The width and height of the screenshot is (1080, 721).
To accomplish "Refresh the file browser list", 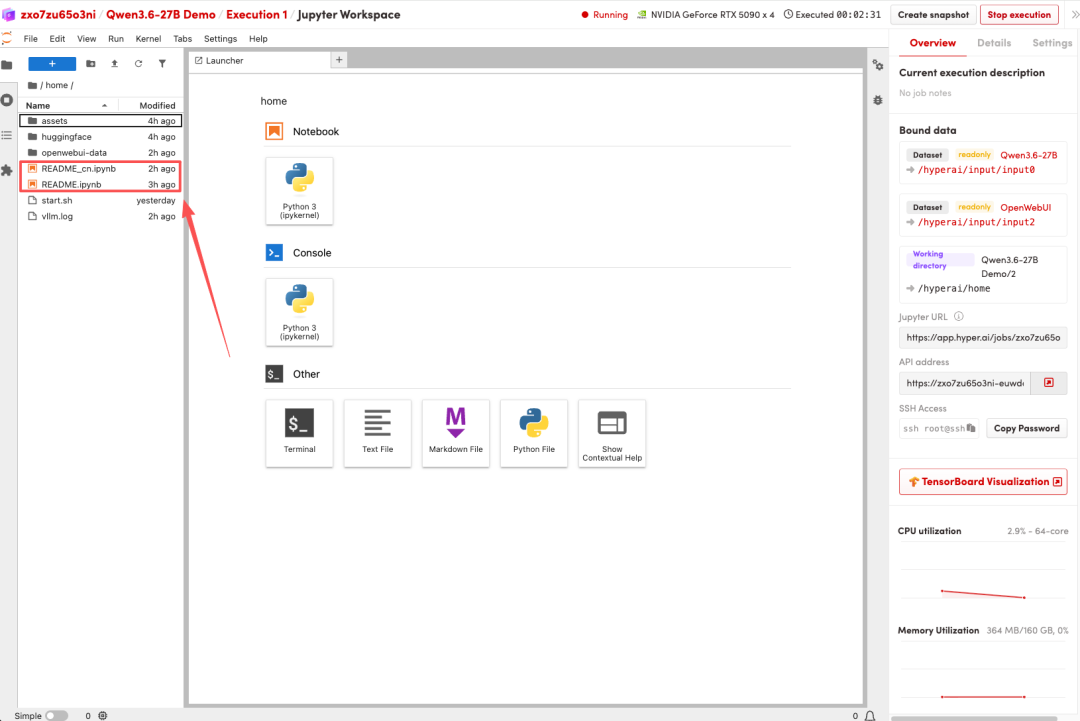I will [x=138, y=63].
